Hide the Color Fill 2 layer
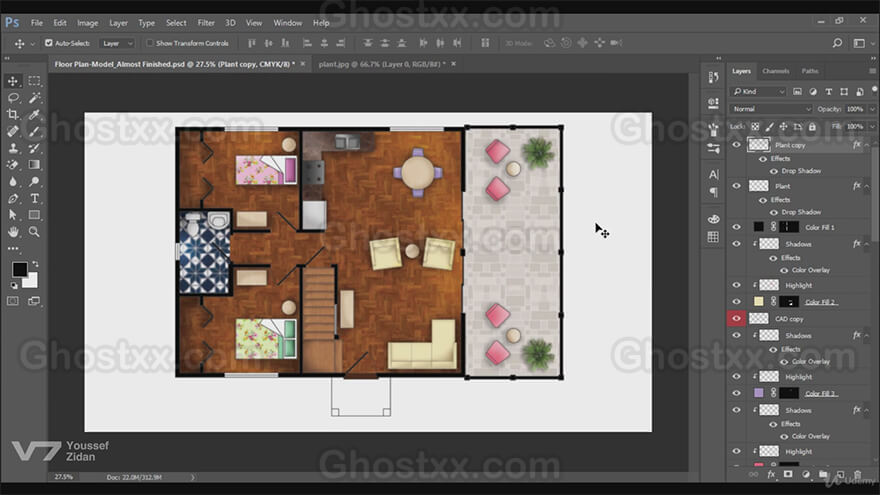This screenshot has height=495, width=880. coord(736,302)
